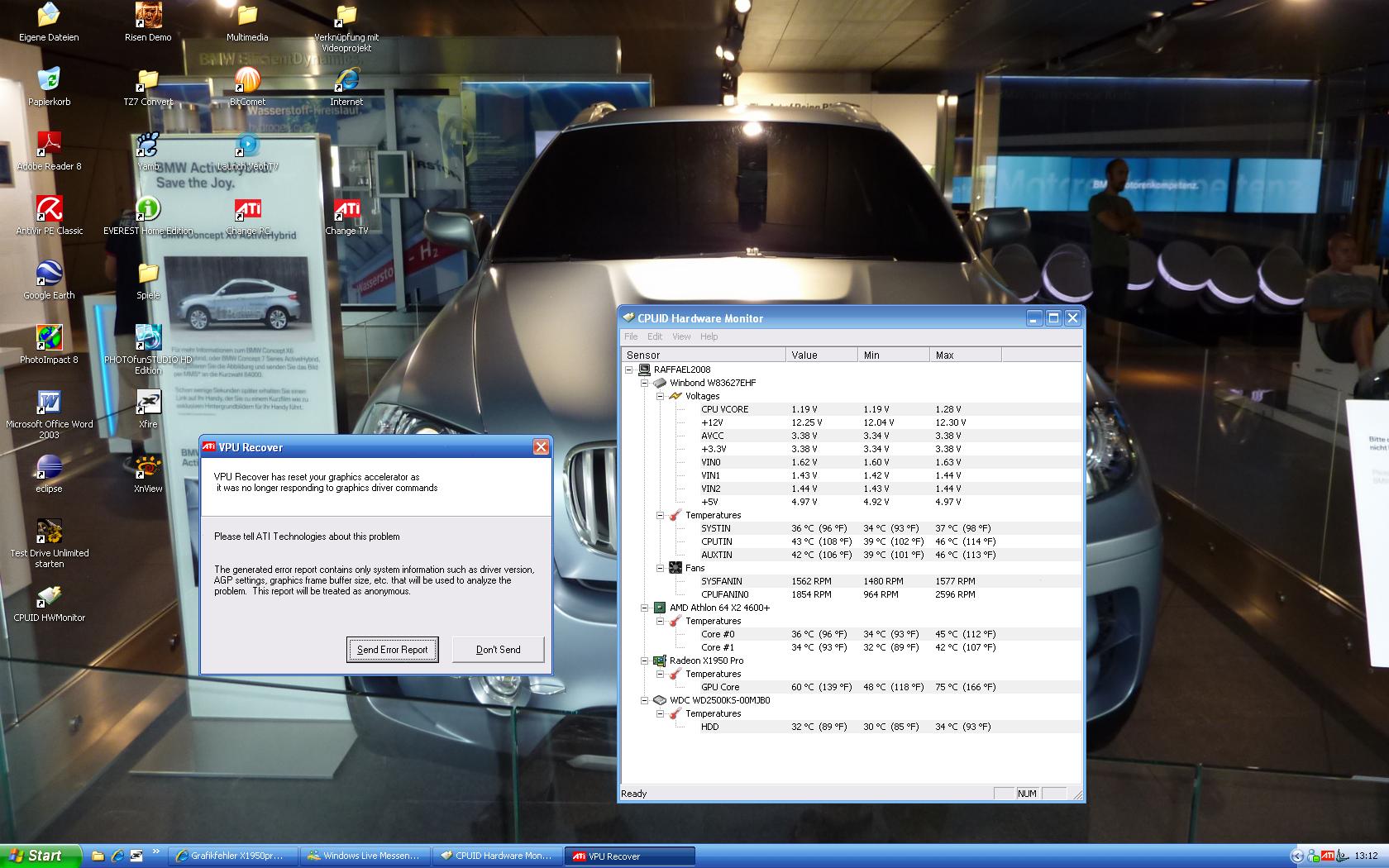1389x868 pixels.
Task: Close the VPU Recover dialog
Action: coord(541,447)
